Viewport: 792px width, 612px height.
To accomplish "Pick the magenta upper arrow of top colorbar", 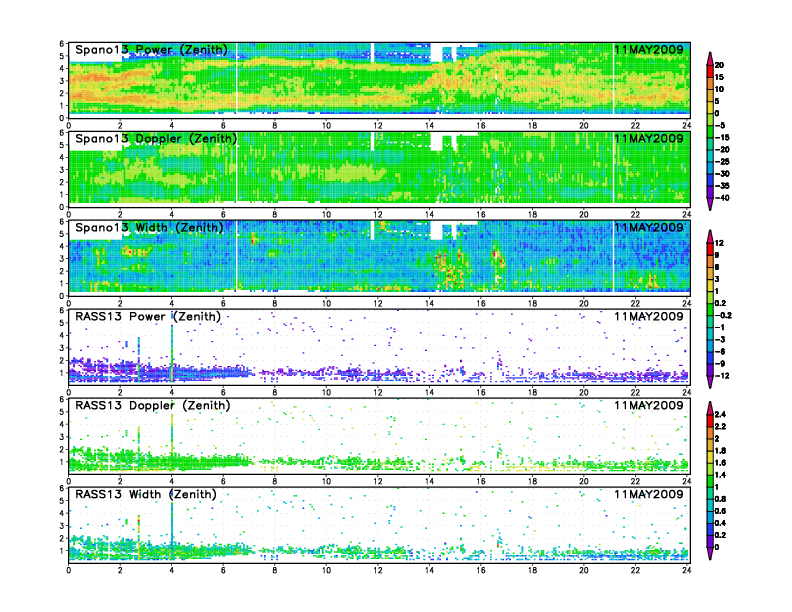I will [x=710, y=59].
